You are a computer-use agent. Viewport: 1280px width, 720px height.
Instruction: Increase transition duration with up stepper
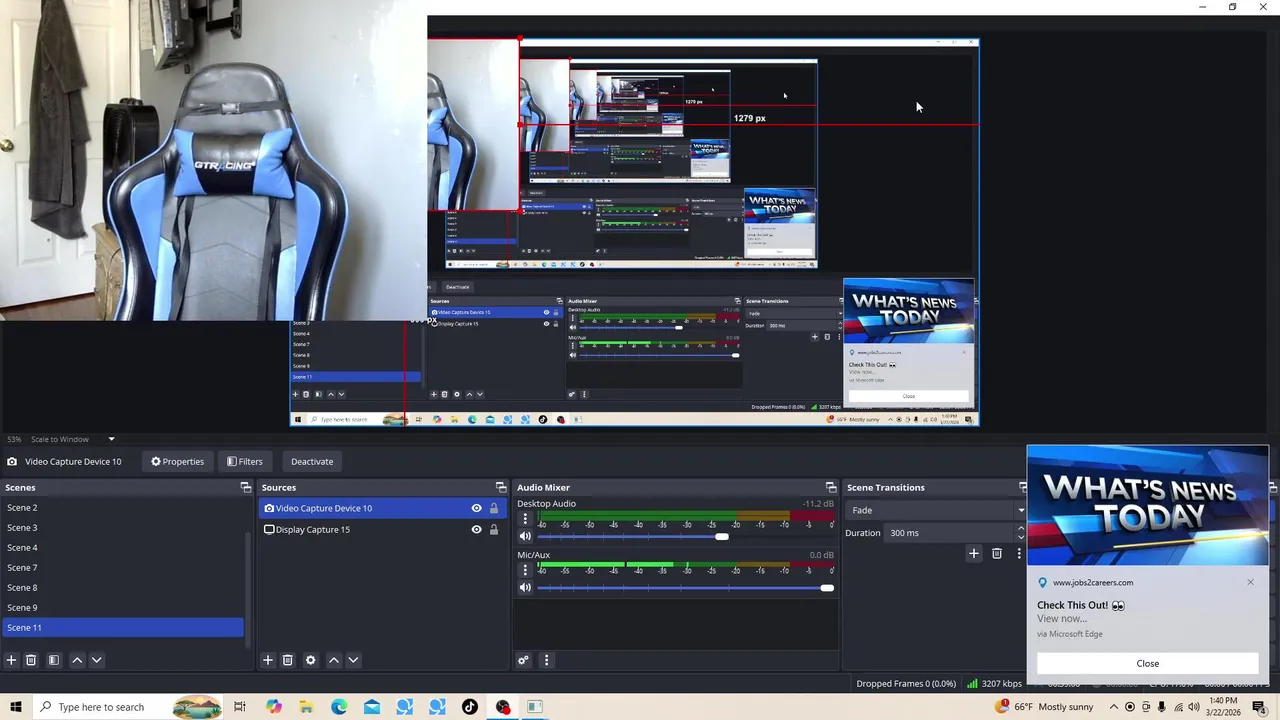click(1021, 528)
